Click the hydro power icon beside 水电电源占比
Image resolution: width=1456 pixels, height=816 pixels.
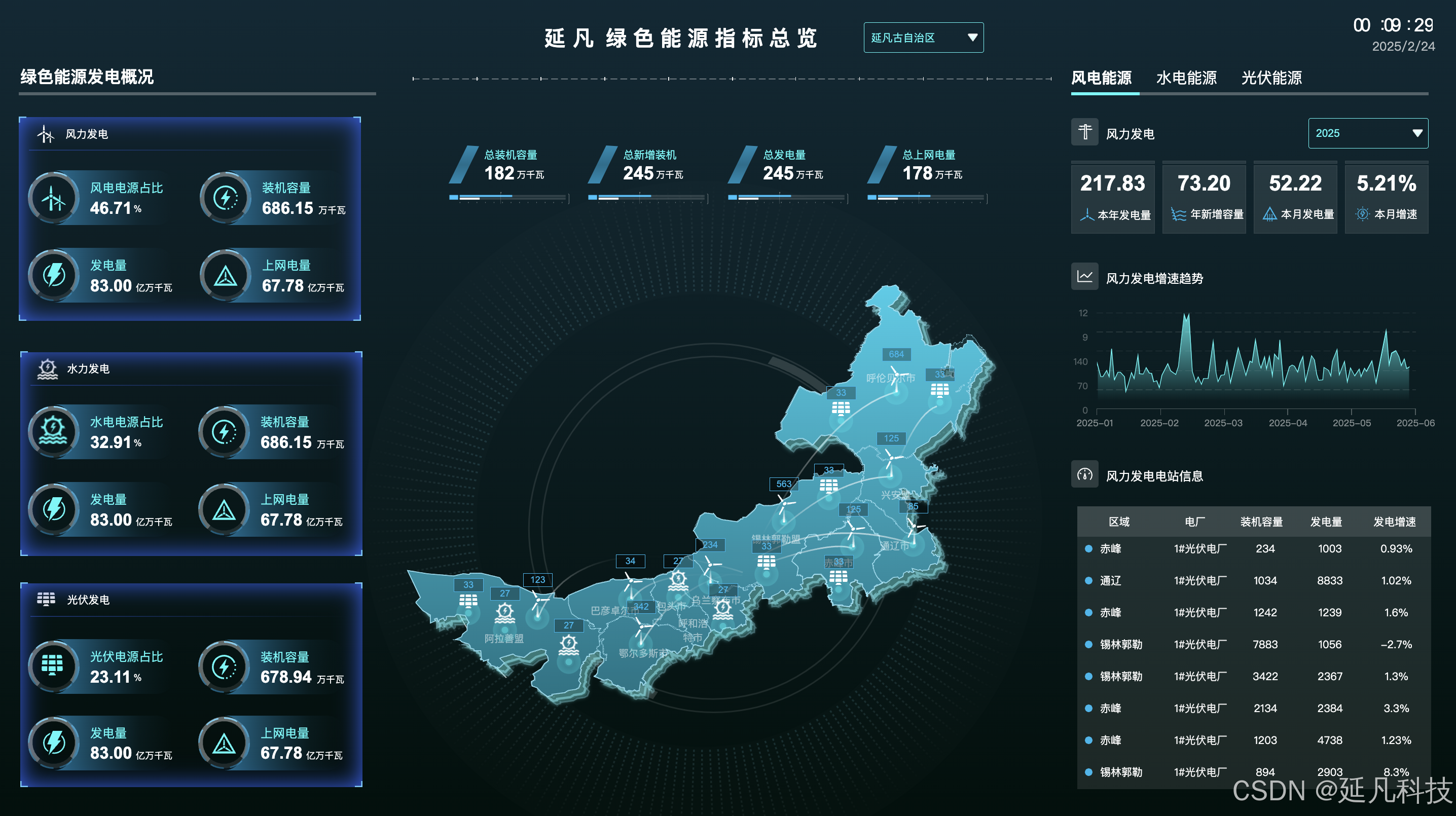[54, 432]
